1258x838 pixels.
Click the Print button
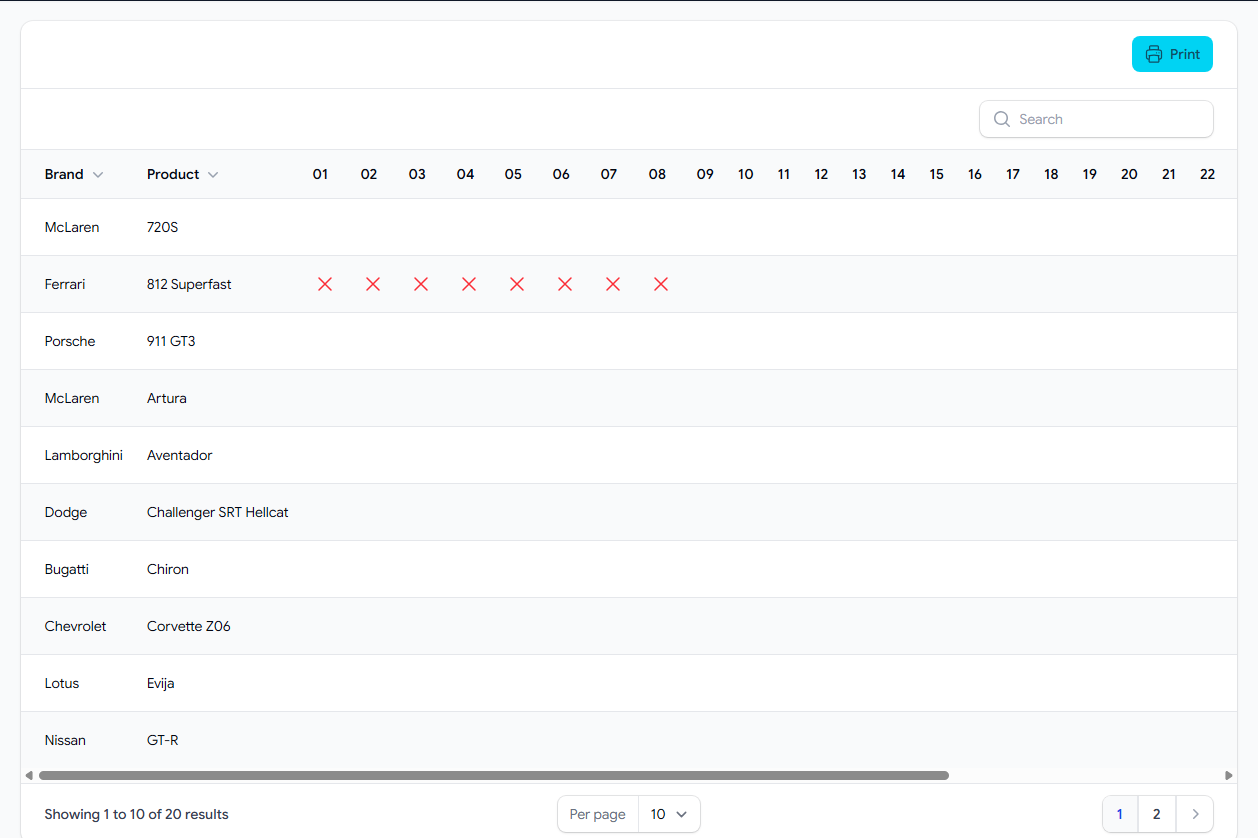1172,53
